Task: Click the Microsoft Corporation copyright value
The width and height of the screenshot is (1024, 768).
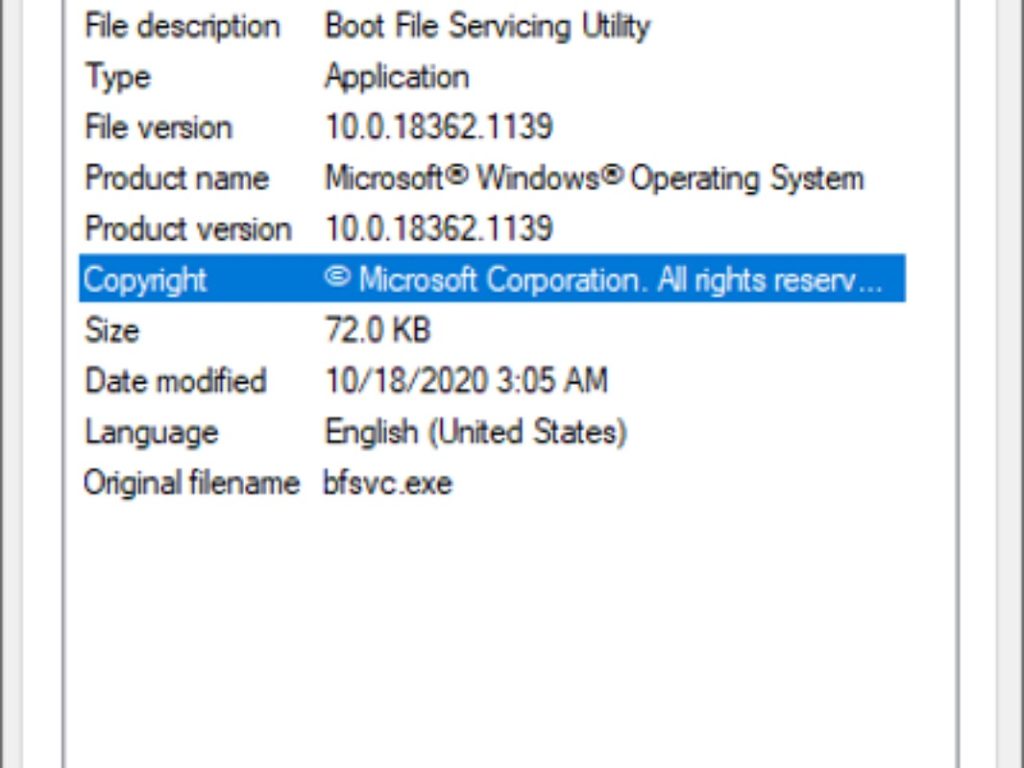Action: pyautogui.click(x=604, y=280)
